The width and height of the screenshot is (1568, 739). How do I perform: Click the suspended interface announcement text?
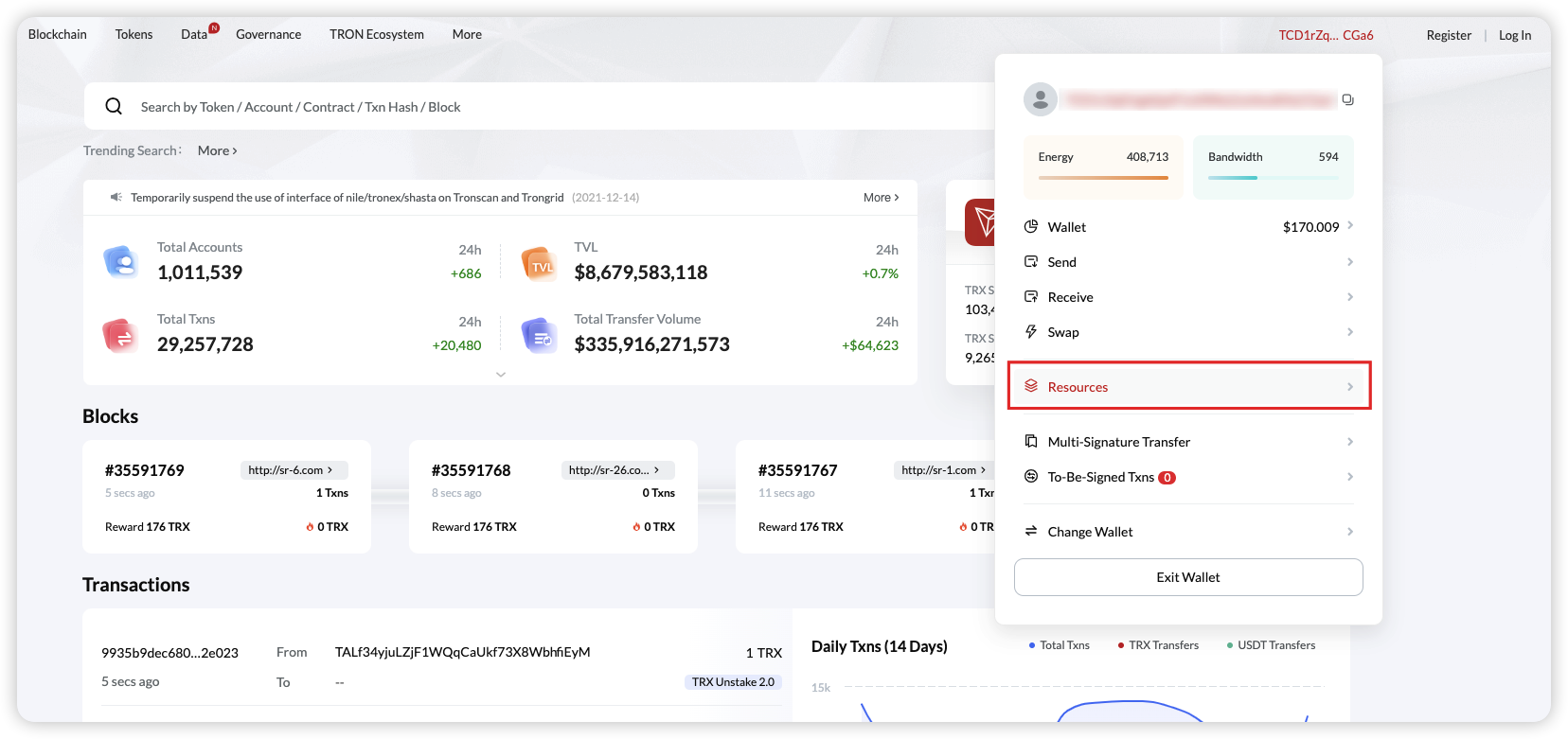click(347, 197)
